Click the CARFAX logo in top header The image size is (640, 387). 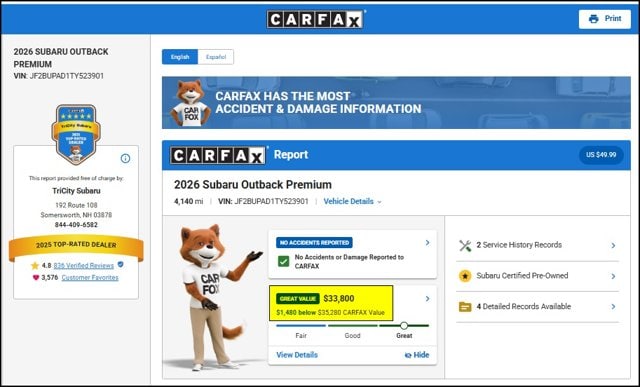(315, 19)
